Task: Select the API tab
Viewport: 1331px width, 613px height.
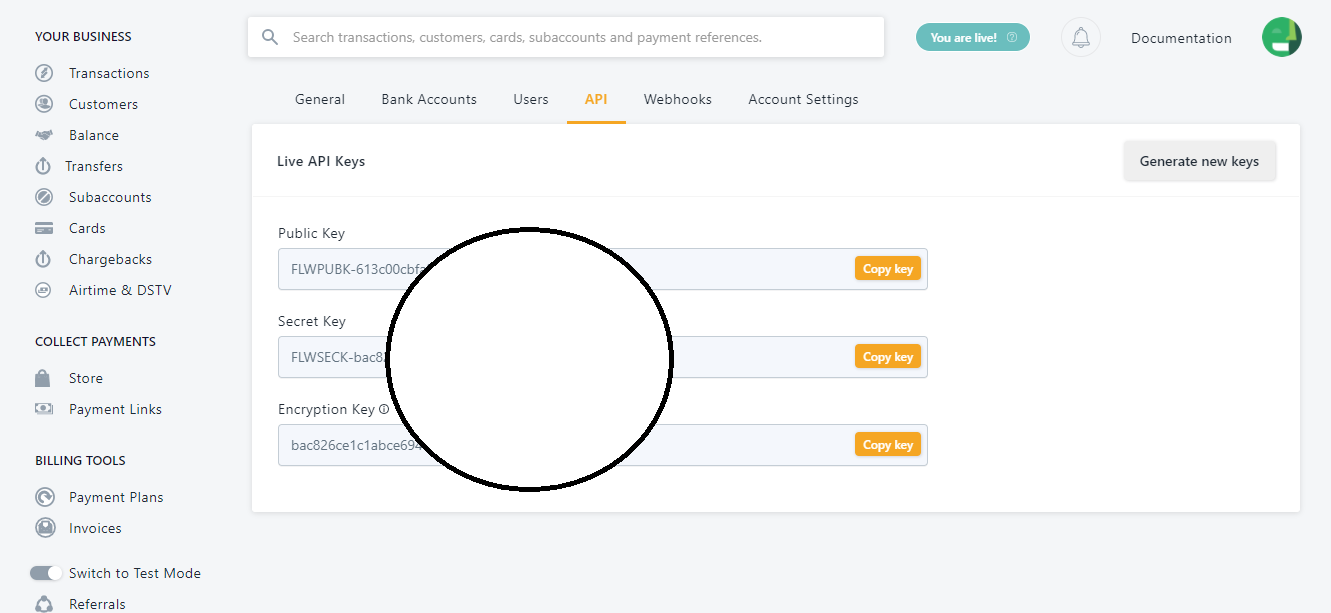Action: coord(596,99)
